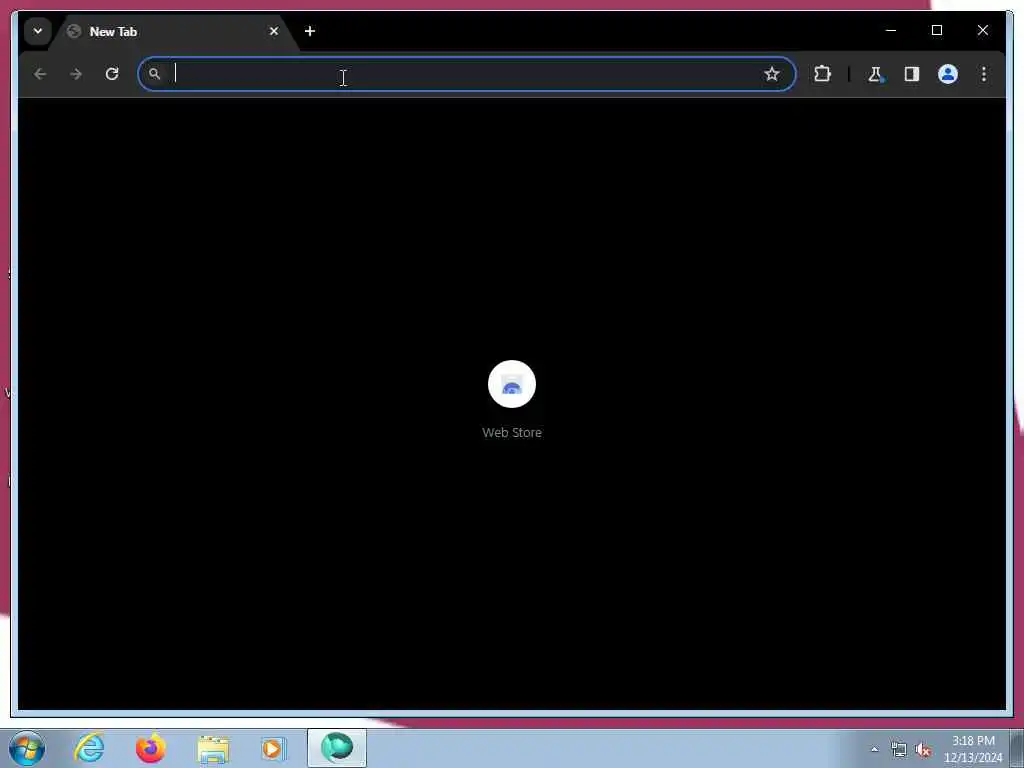Click the muted volume tray icon

pyautogui.click(x=923, y=750)
